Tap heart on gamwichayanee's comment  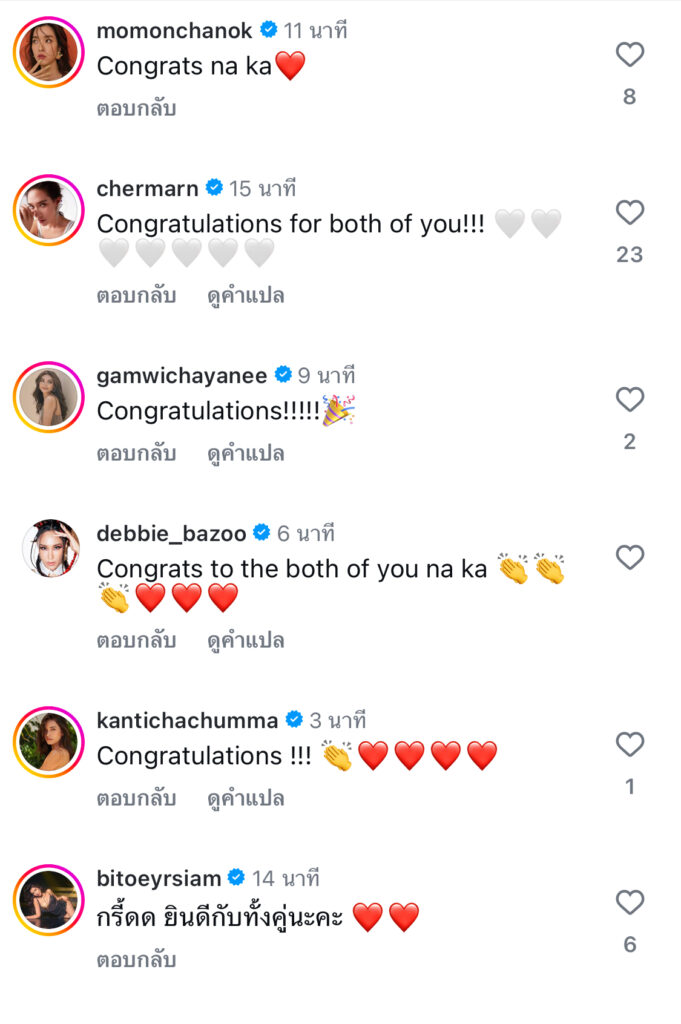[x=629, y=400]
